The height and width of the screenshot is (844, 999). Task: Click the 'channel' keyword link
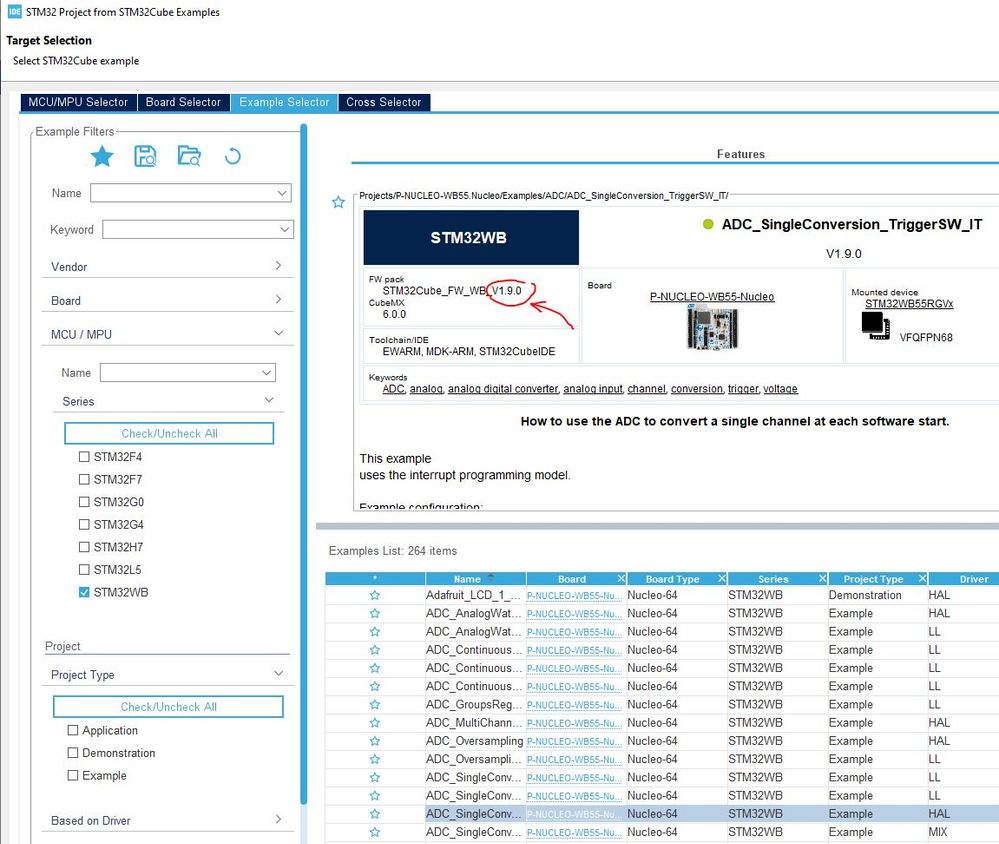(x=647, y=389)
